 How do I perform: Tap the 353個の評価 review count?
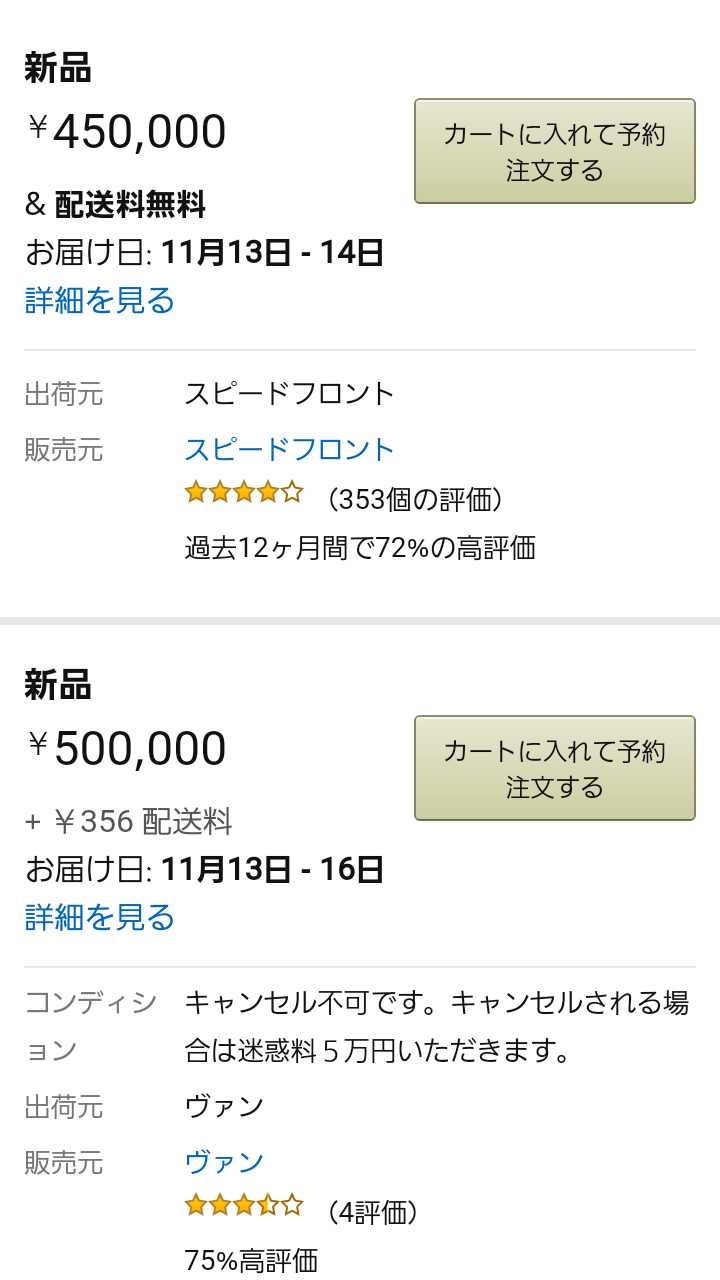point(414,499)
